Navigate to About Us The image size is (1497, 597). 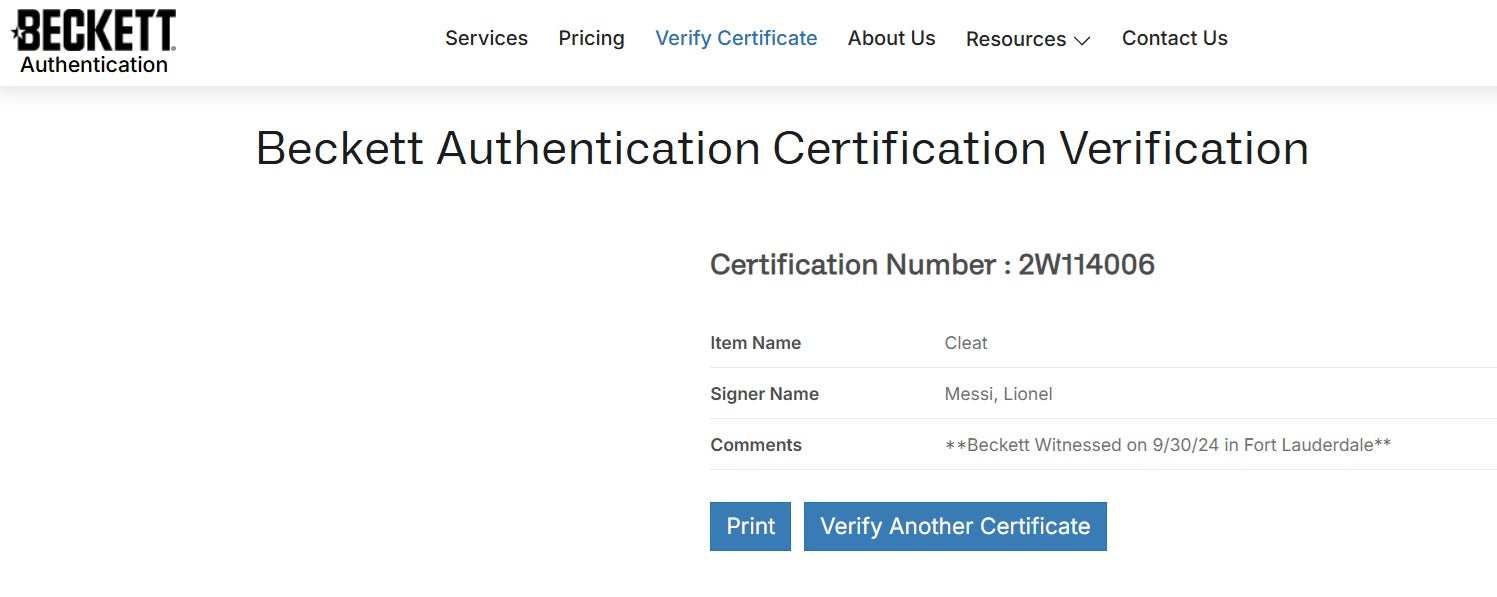[891, 38]
